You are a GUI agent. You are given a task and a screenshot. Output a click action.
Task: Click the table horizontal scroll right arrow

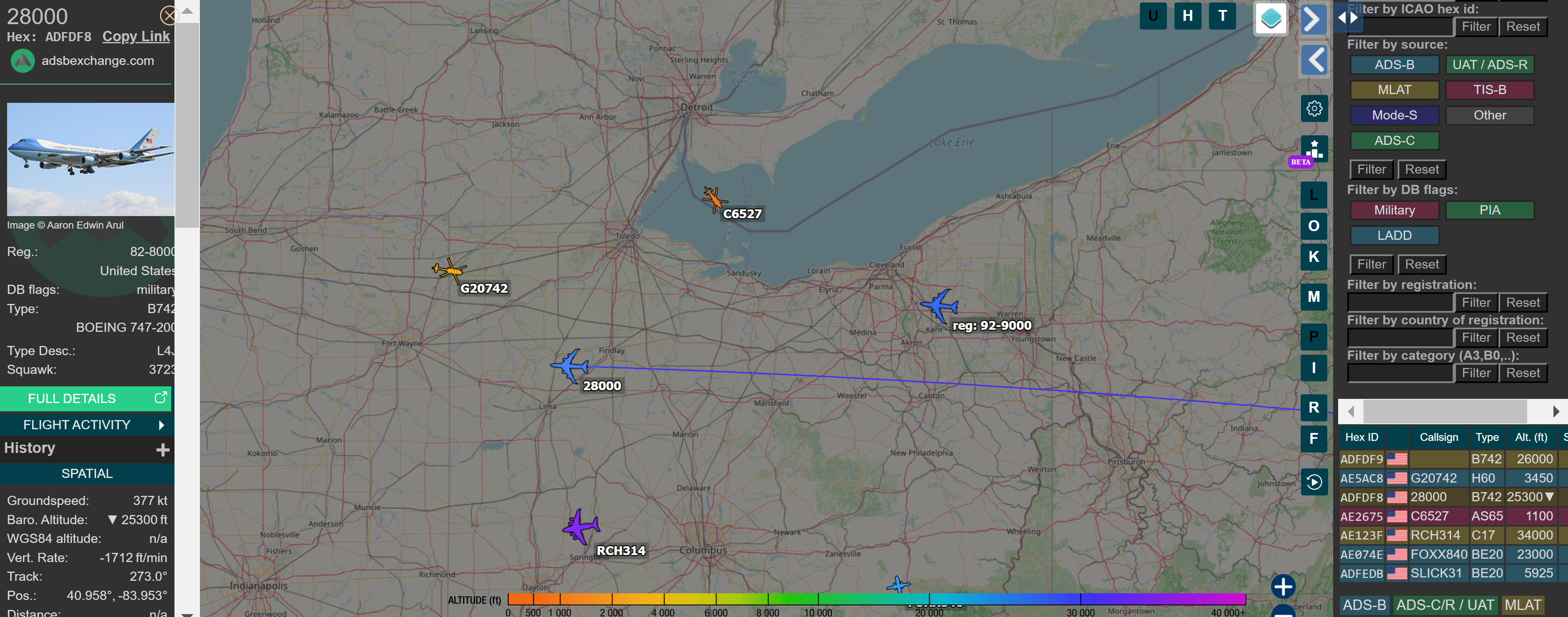pyautogui.click(x=1556, y=412)
